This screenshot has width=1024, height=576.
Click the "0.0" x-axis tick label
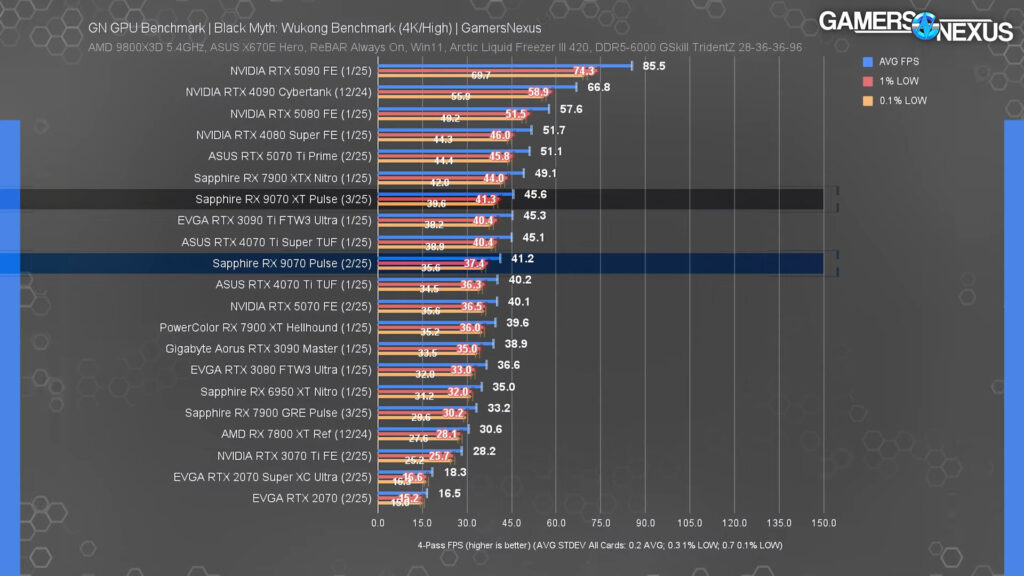pos(377,523)
